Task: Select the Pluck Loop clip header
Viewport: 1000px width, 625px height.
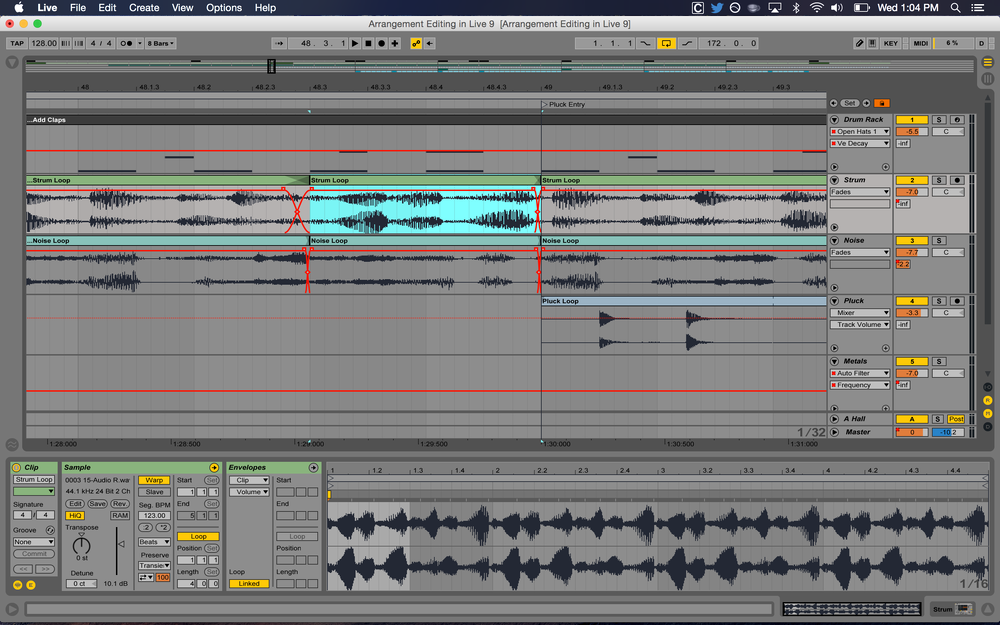Action: (x=684, y=301)
